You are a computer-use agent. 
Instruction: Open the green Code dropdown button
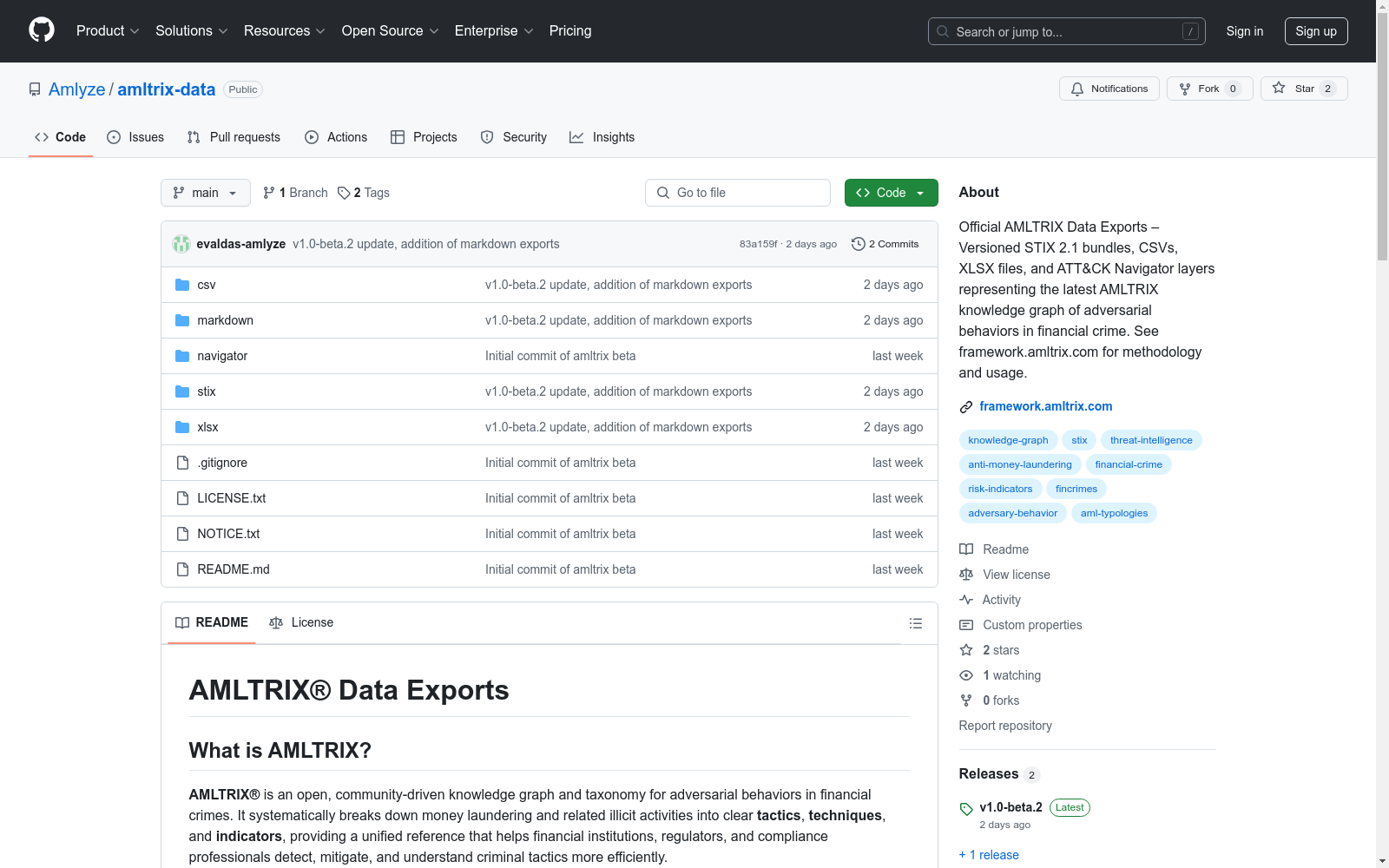(891, 193)
